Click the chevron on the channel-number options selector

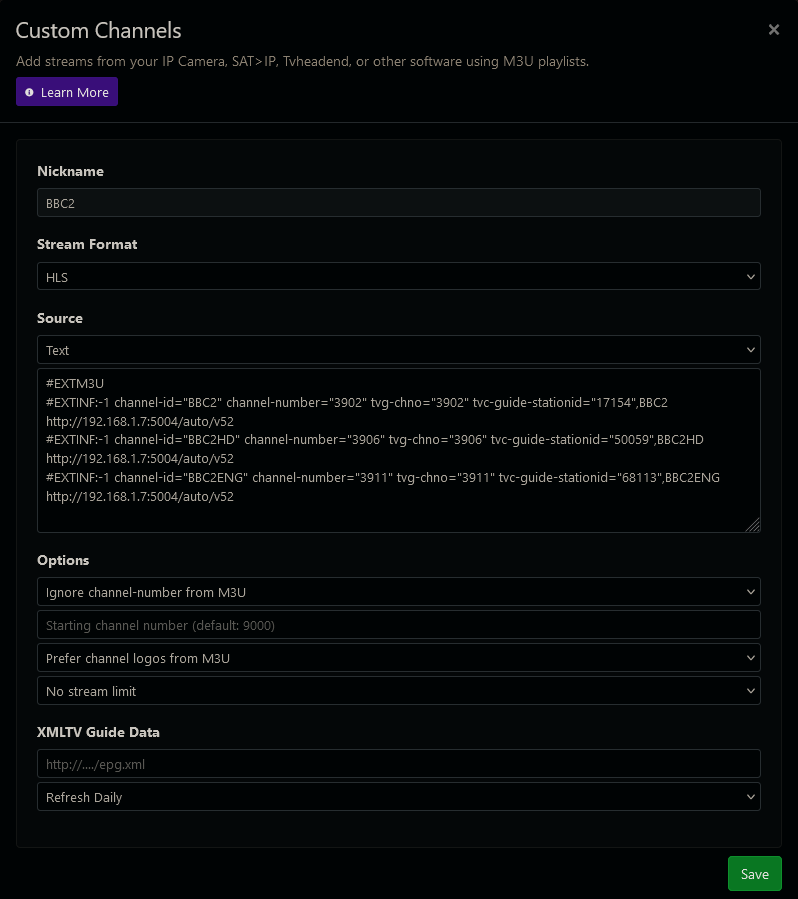click(751, 591)
